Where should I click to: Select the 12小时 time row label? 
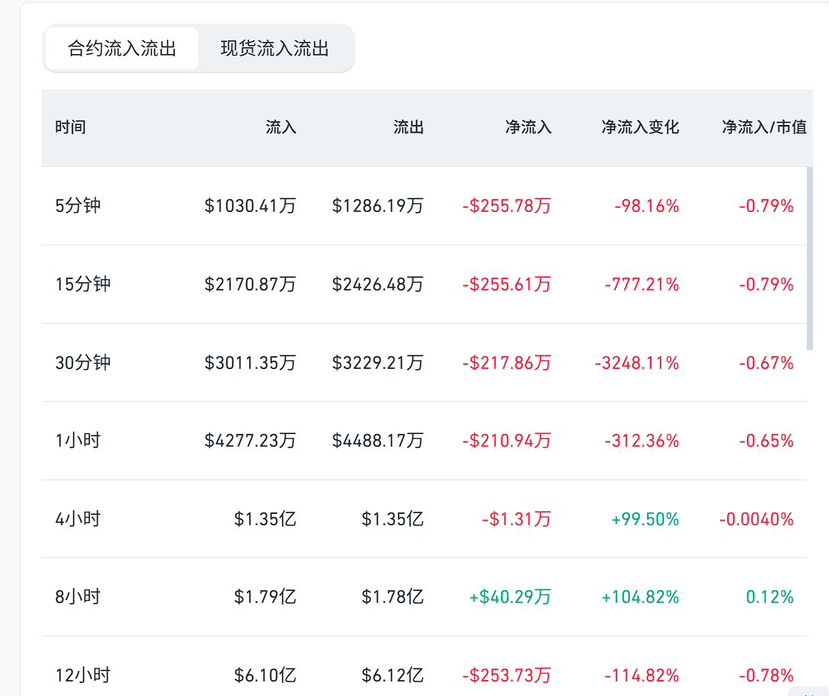(x=82, y=675)
